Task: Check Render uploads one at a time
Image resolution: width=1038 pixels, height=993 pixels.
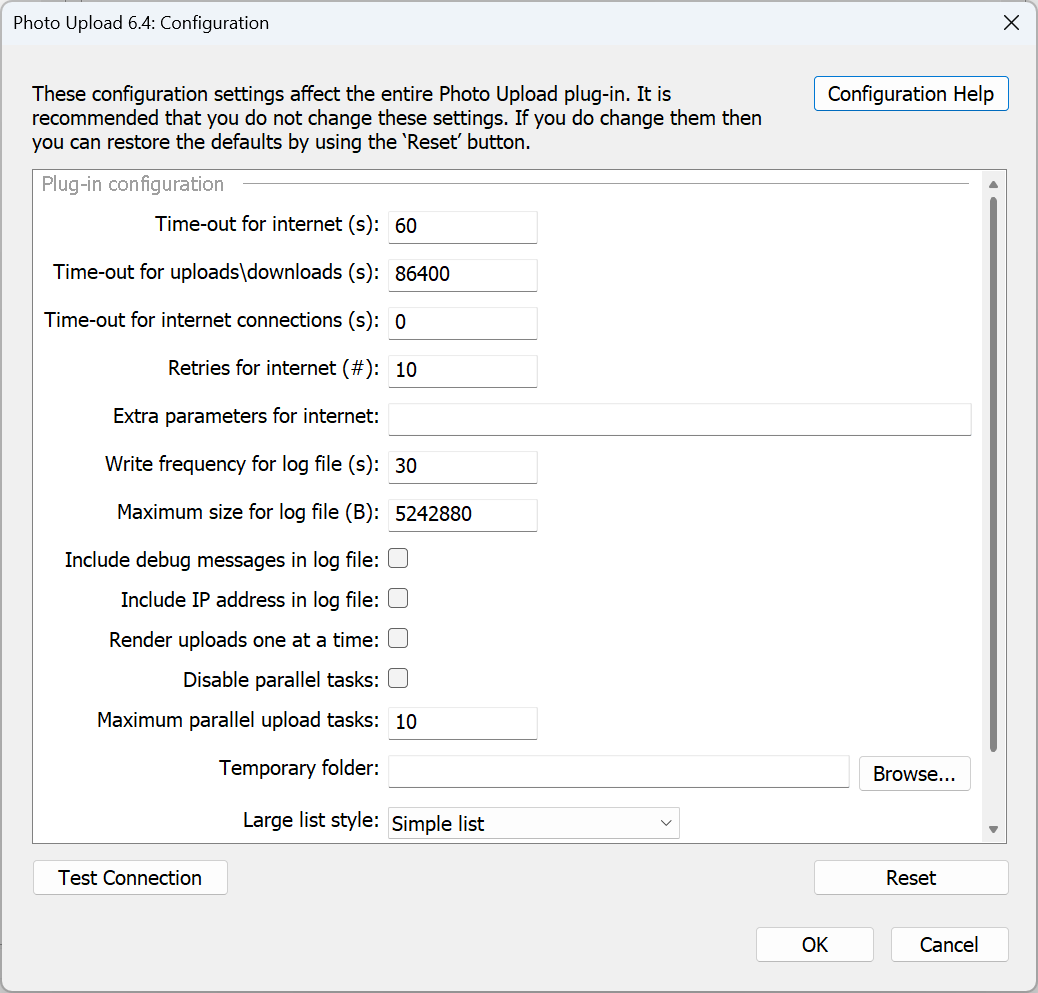Action: [x=398, y=639]
